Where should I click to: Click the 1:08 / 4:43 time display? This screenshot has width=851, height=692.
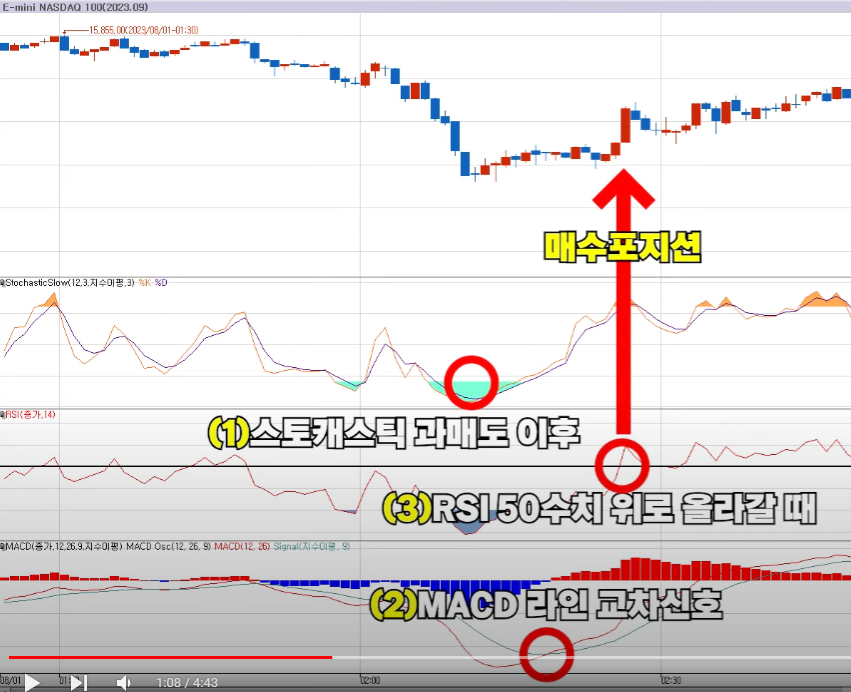187,682
